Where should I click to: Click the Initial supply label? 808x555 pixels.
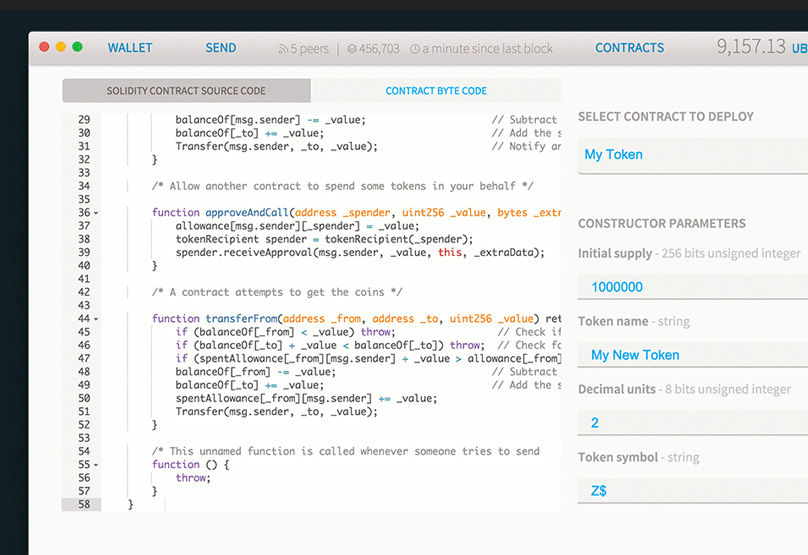pyautogui.click(x=615, y=254)
